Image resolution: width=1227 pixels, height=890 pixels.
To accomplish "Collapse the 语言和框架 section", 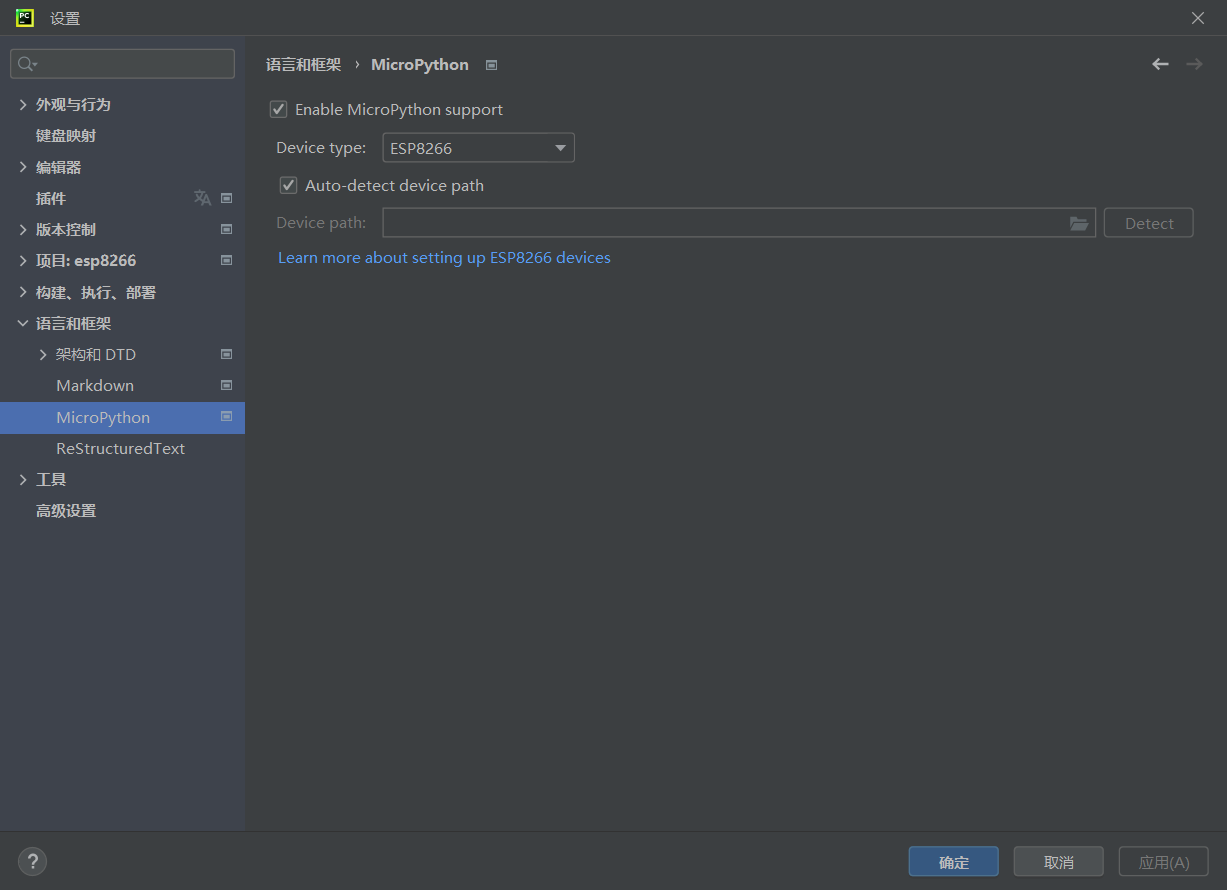I will point(23,323).
